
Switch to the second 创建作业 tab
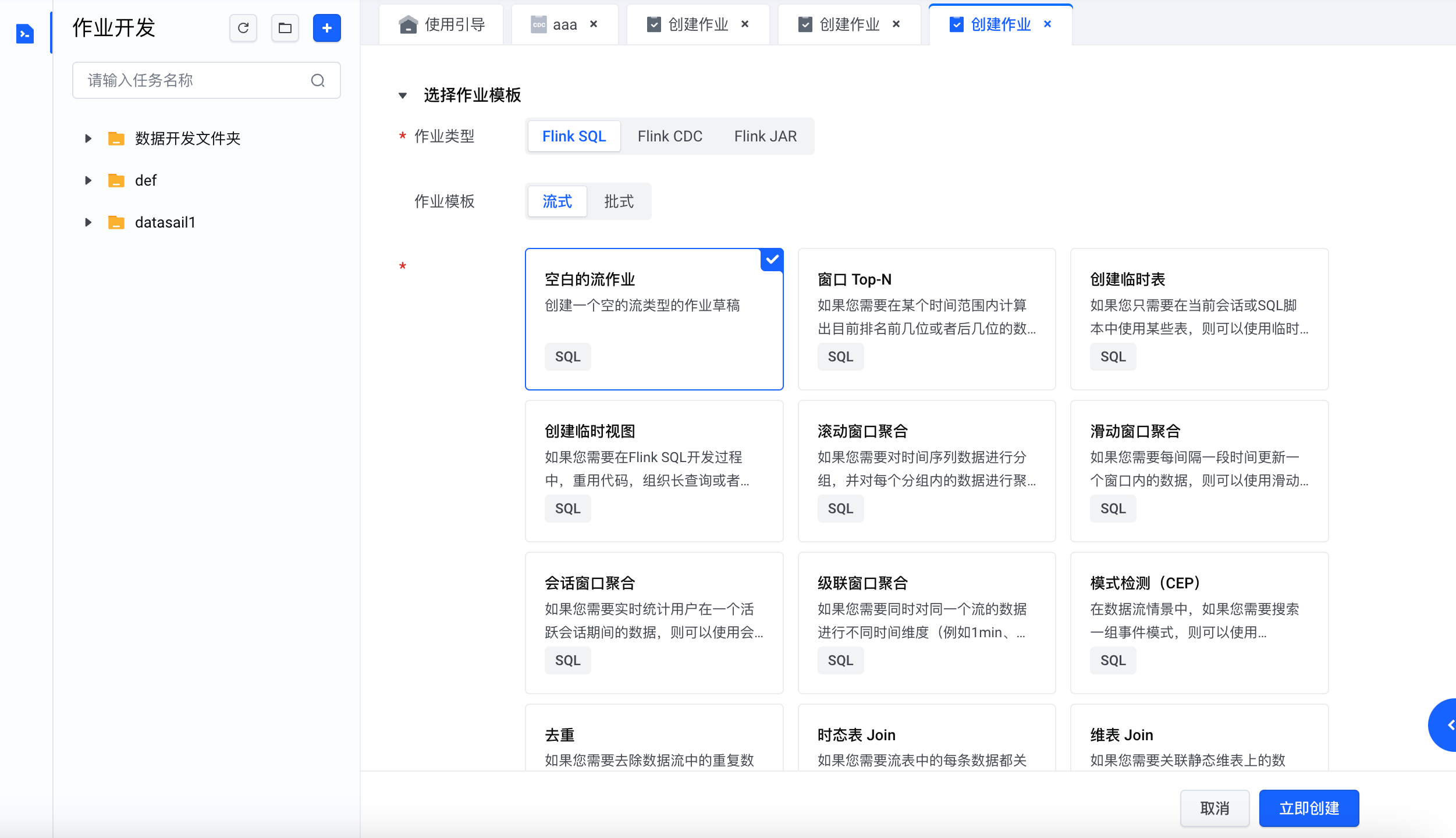(x=849, y=24)
